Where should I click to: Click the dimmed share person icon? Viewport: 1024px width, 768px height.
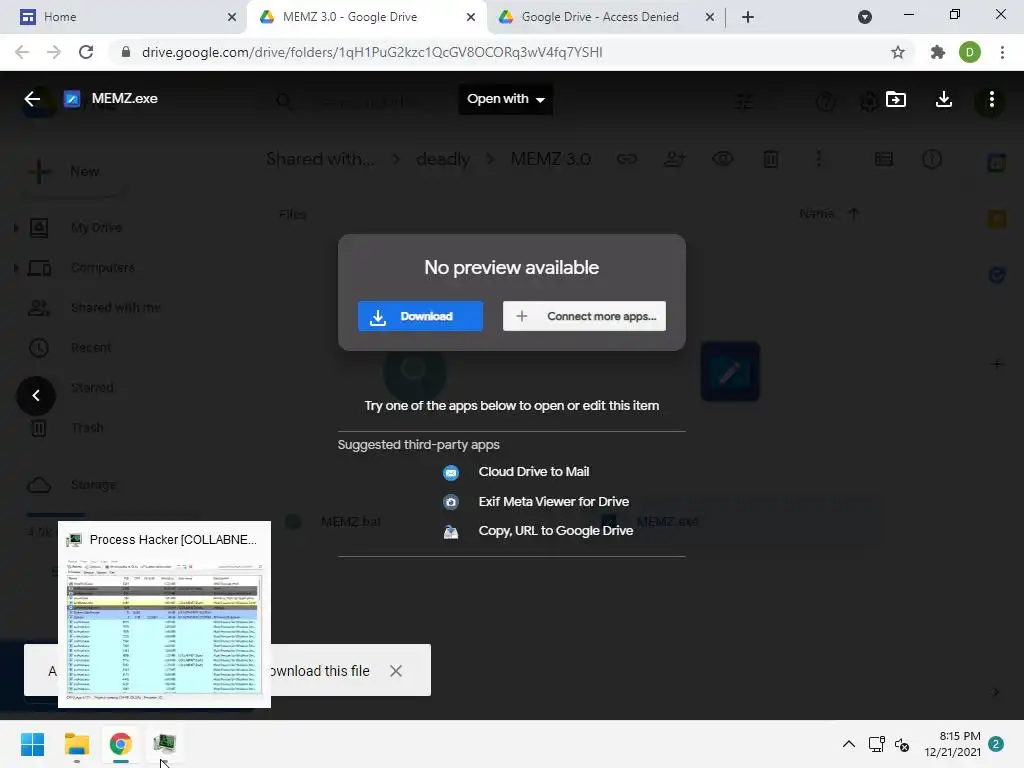675,159
